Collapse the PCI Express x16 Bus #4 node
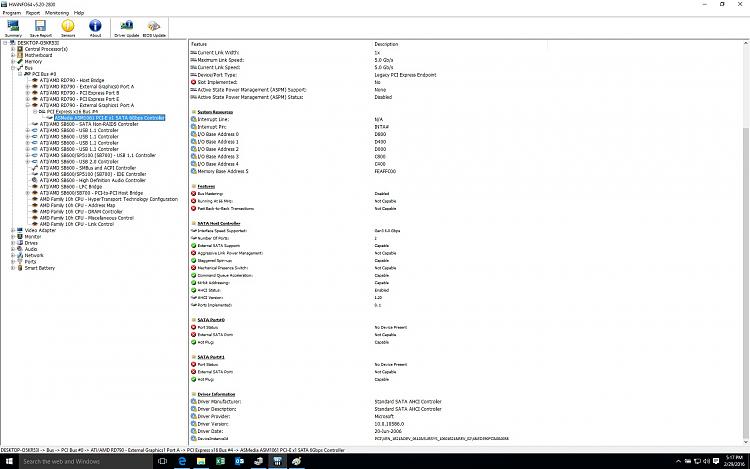The height and width of the screenshot is (469, 750). [x=35, y=111]
